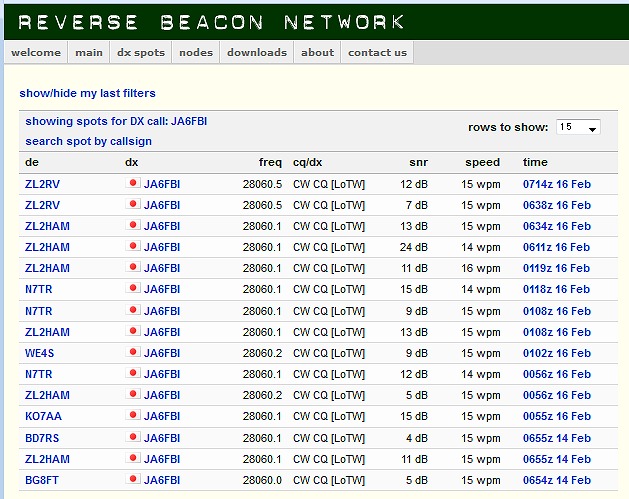
Task: Click the time 0714z 16 Feb
Action: point(557,184)
